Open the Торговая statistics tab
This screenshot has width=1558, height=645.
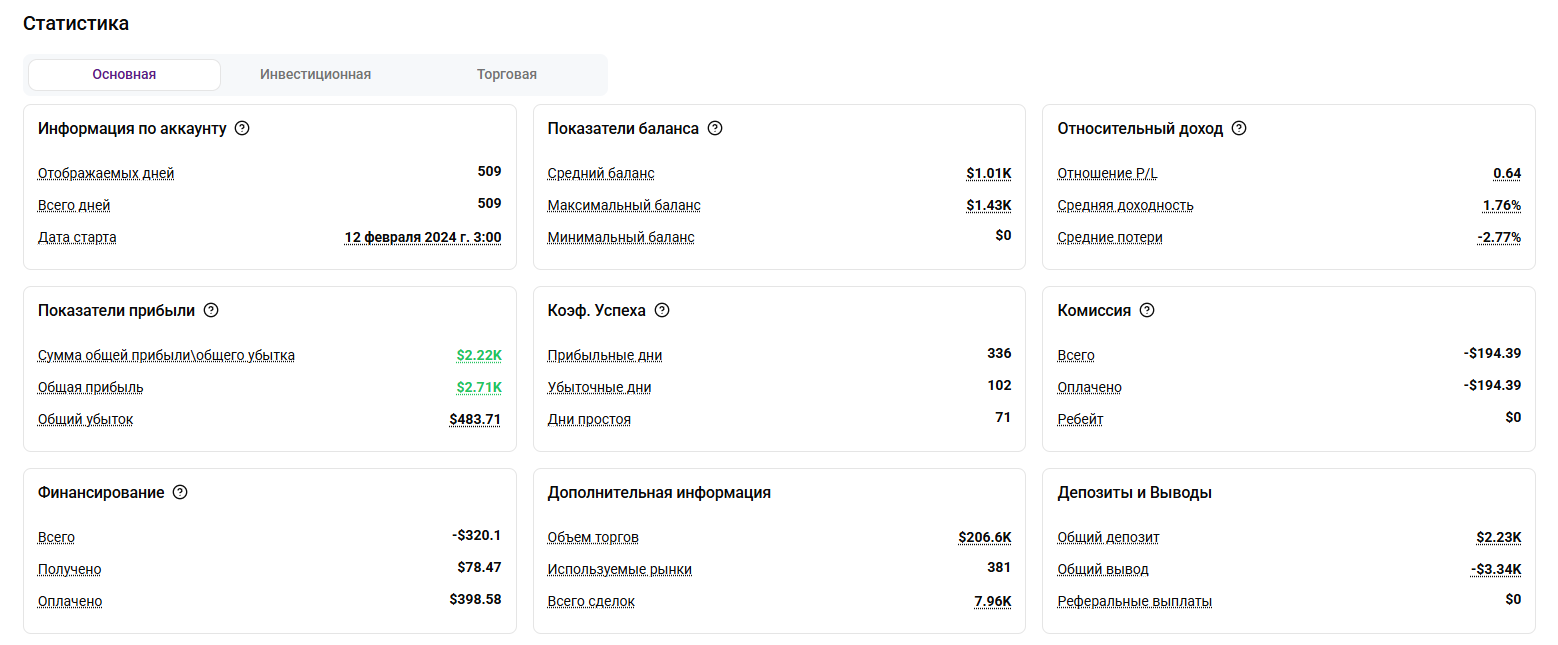tap(507, 74)
